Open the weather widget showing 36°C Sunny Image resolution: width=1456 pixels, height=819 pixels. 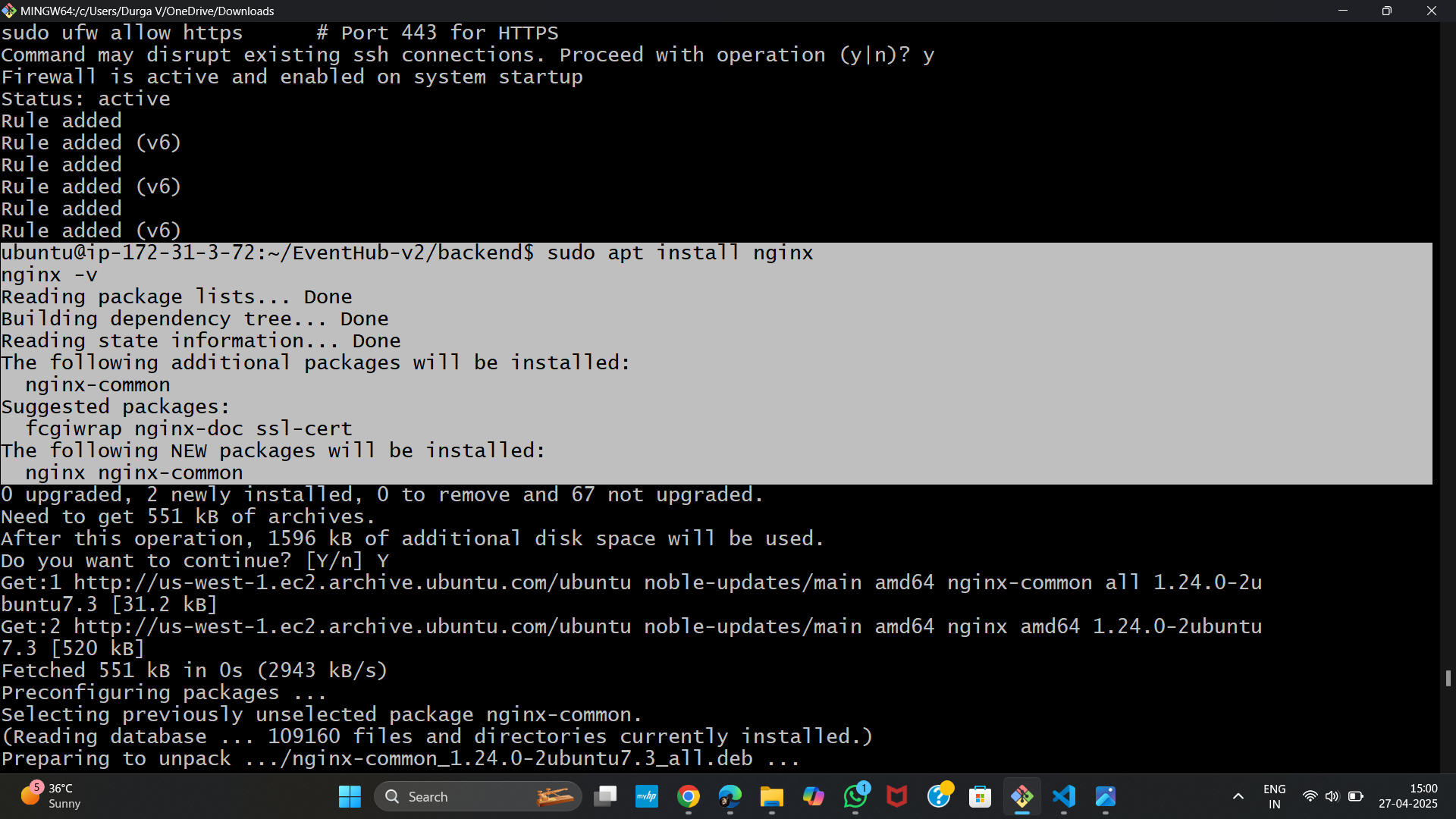pos(52,796)
